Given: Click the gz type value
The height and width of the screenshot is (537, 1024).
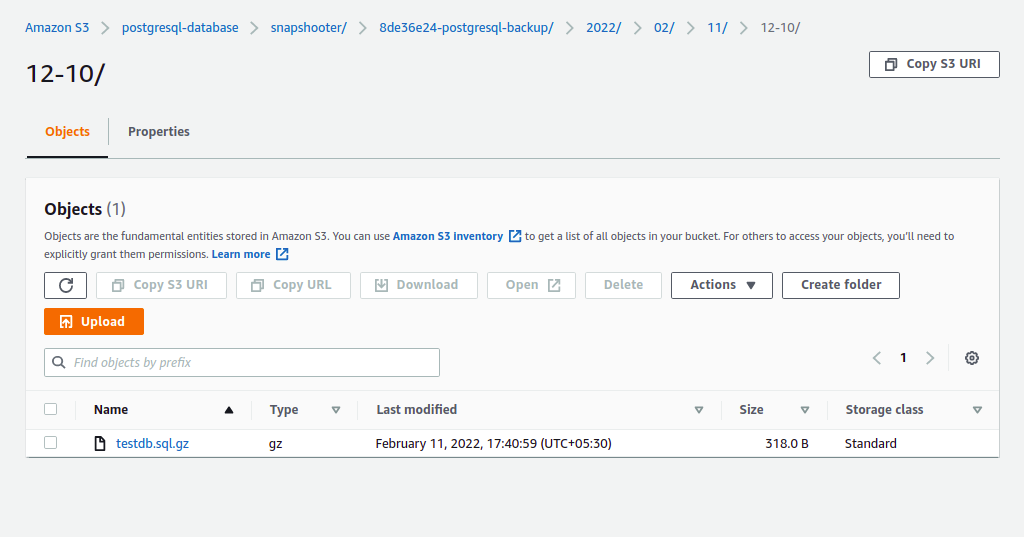Looking at the screenshot, I should coord(276,444).
